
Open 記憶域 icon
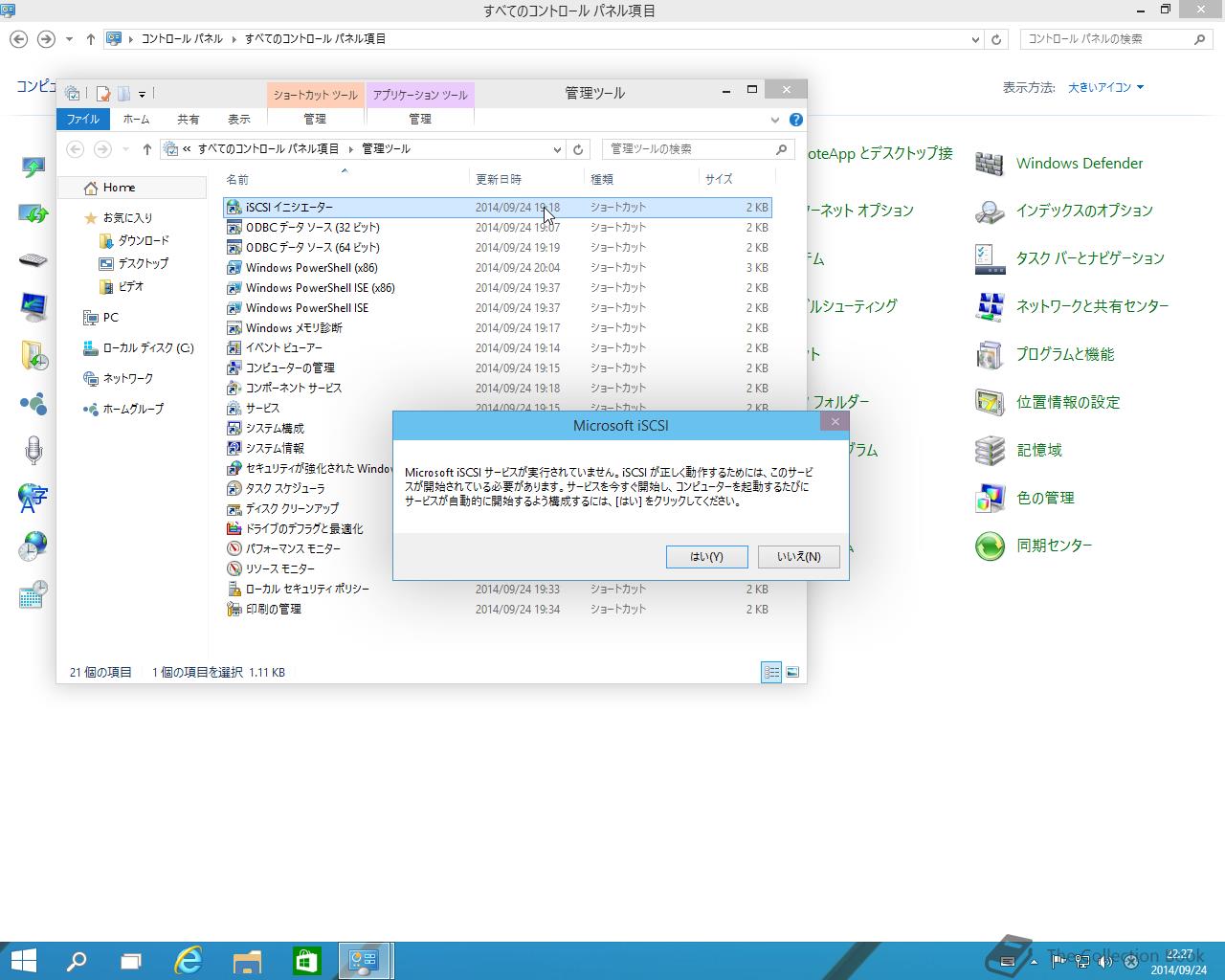pos(990,451)
